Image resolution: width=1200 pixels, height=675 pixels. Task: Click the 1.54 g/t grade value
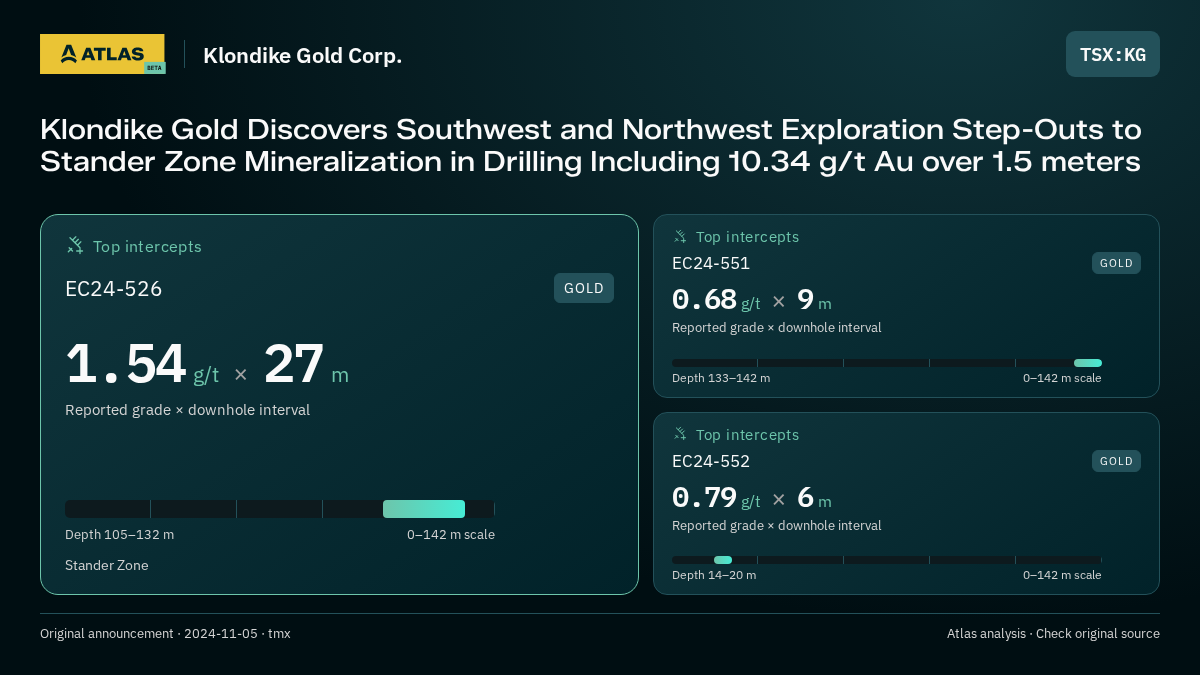(x=142, y=364)
